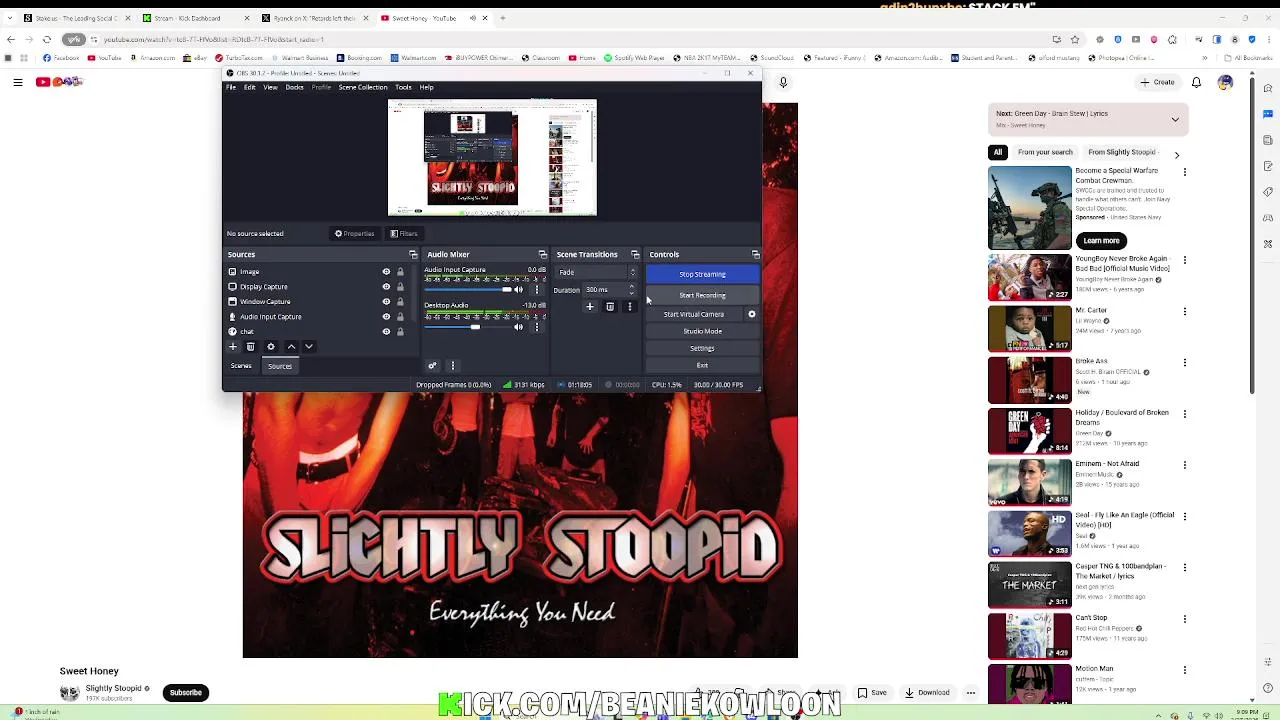
Task: Open Audio Input Capture channel options menu
Action: click(x=537, y=290)
